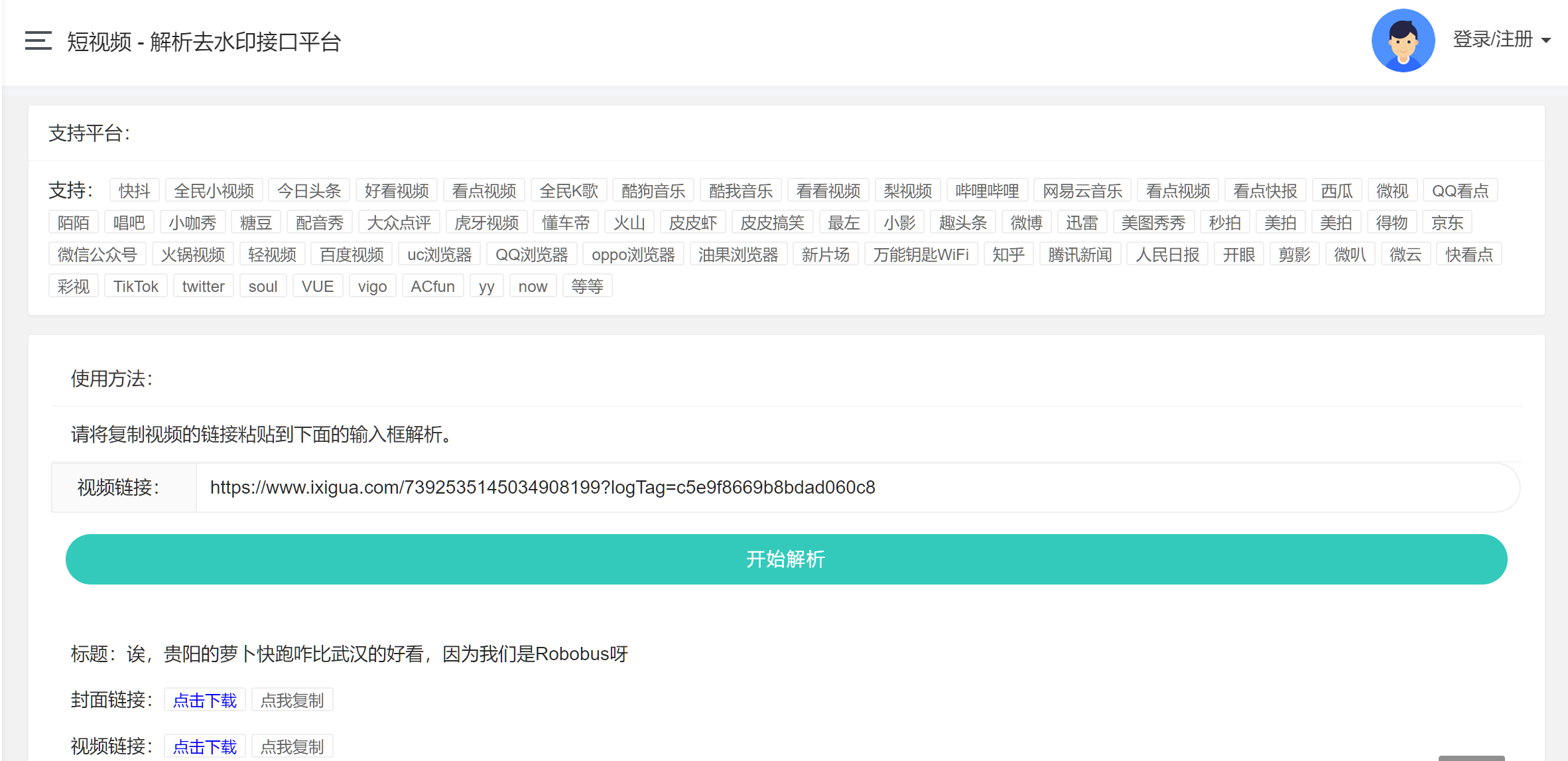1568x761 pixels.
Task: Select the 剪影 tag
Action: 1295,254
